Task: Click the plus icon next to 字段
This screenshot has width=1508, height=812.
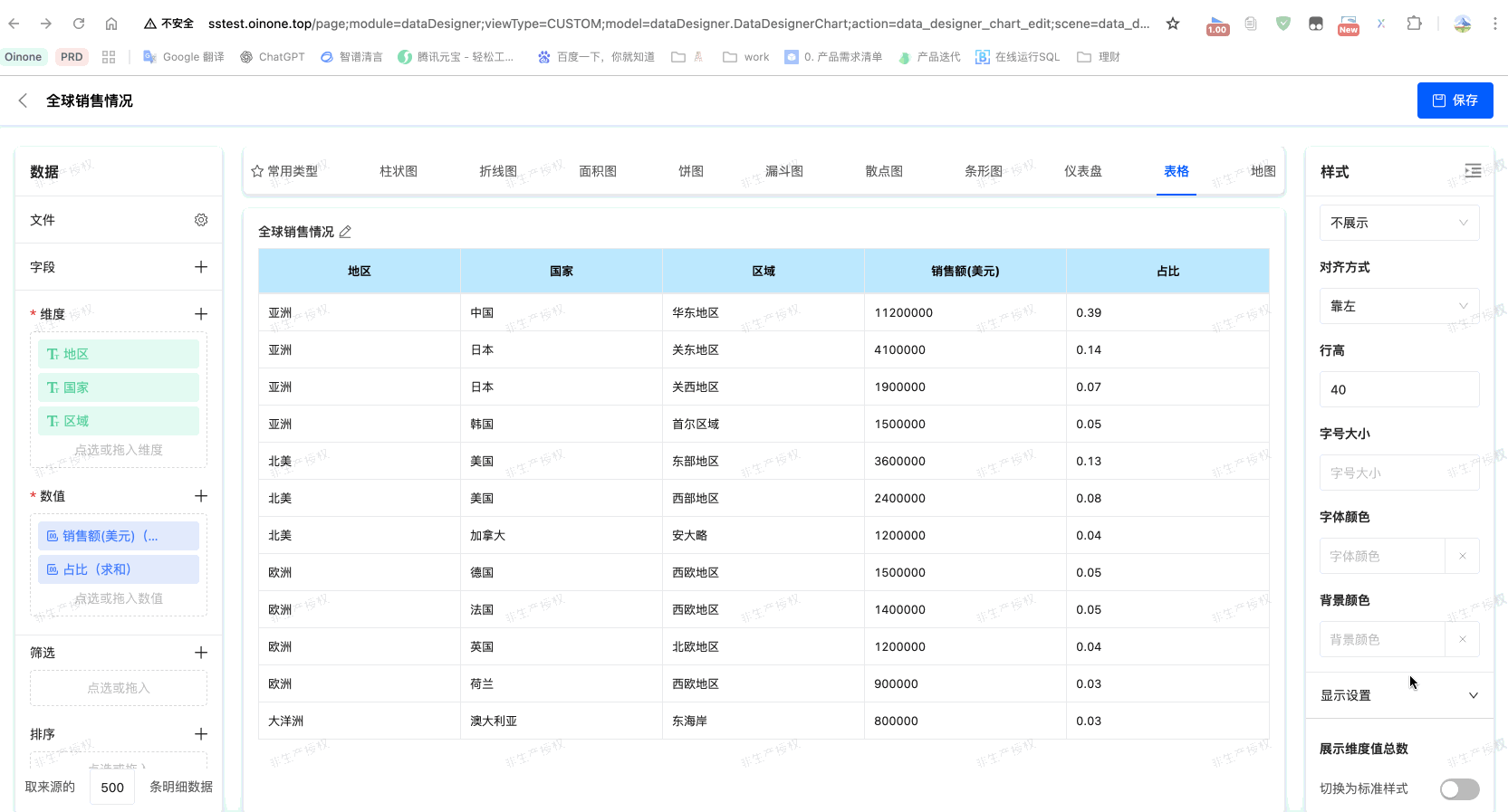Action: [x=201, y=267]
